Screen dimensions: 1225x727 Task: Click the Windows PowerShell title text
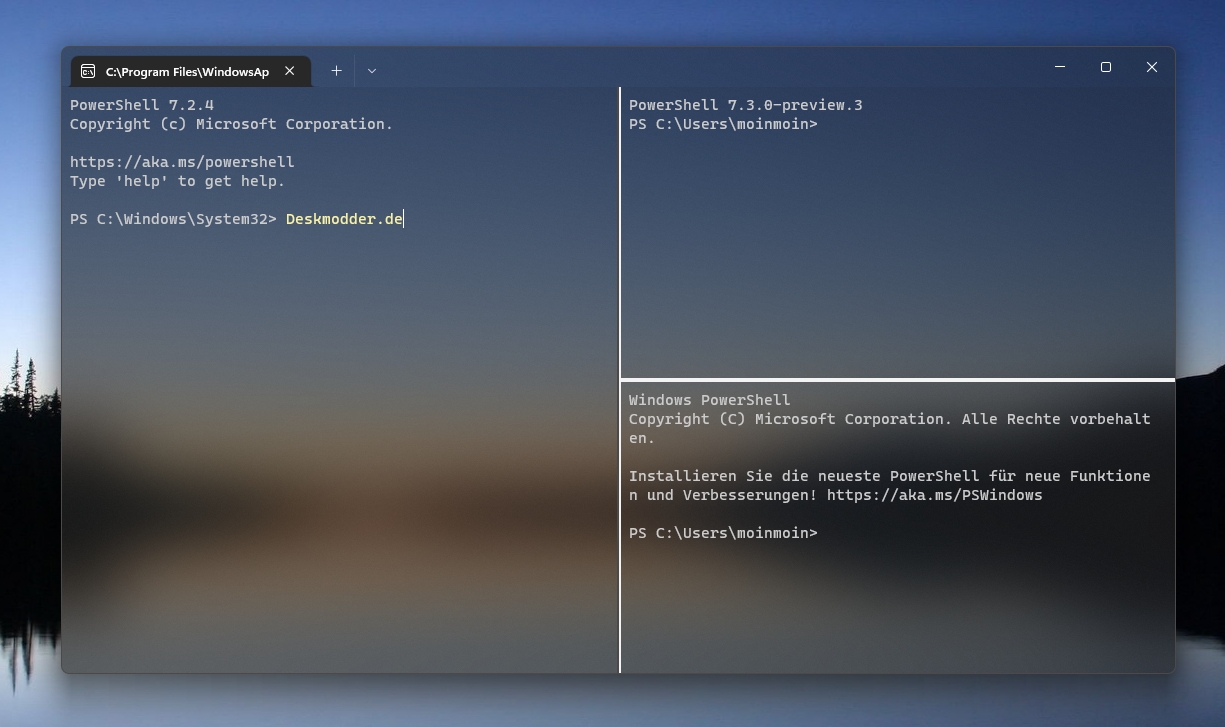point(709,400)
